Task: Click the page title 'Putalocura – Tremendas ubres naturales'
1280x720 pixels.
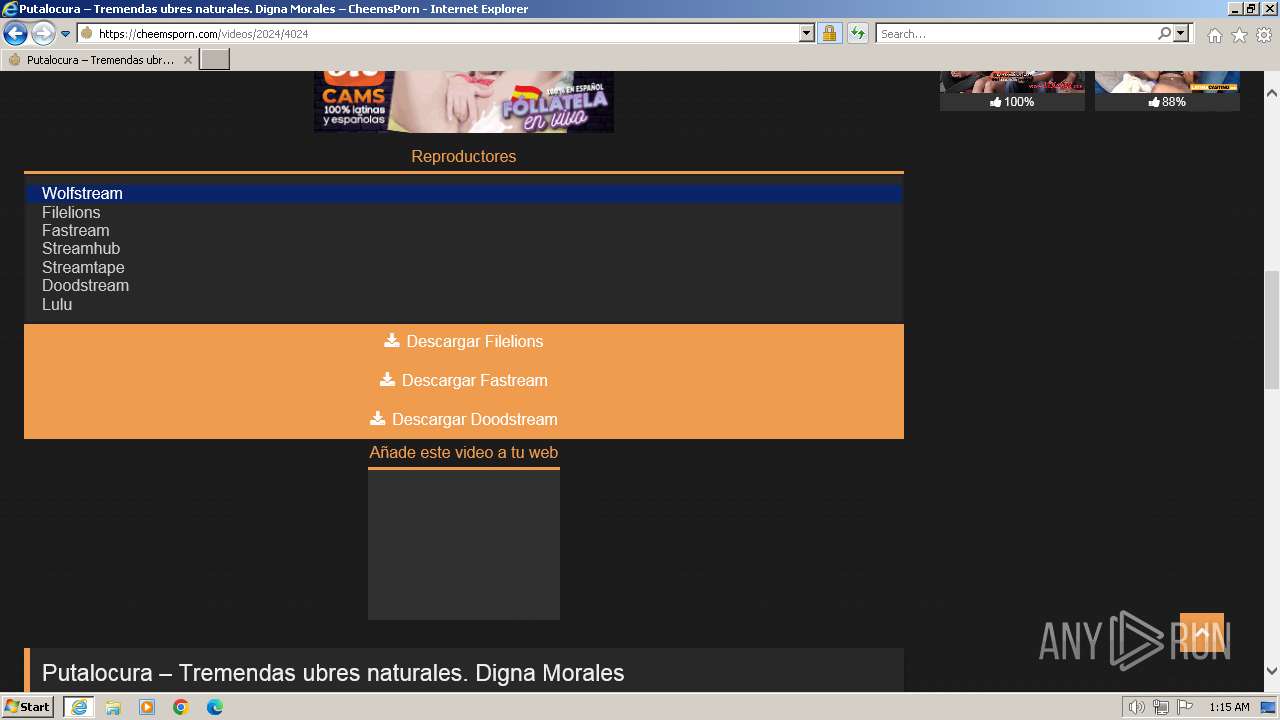Action: pos(333,673)
